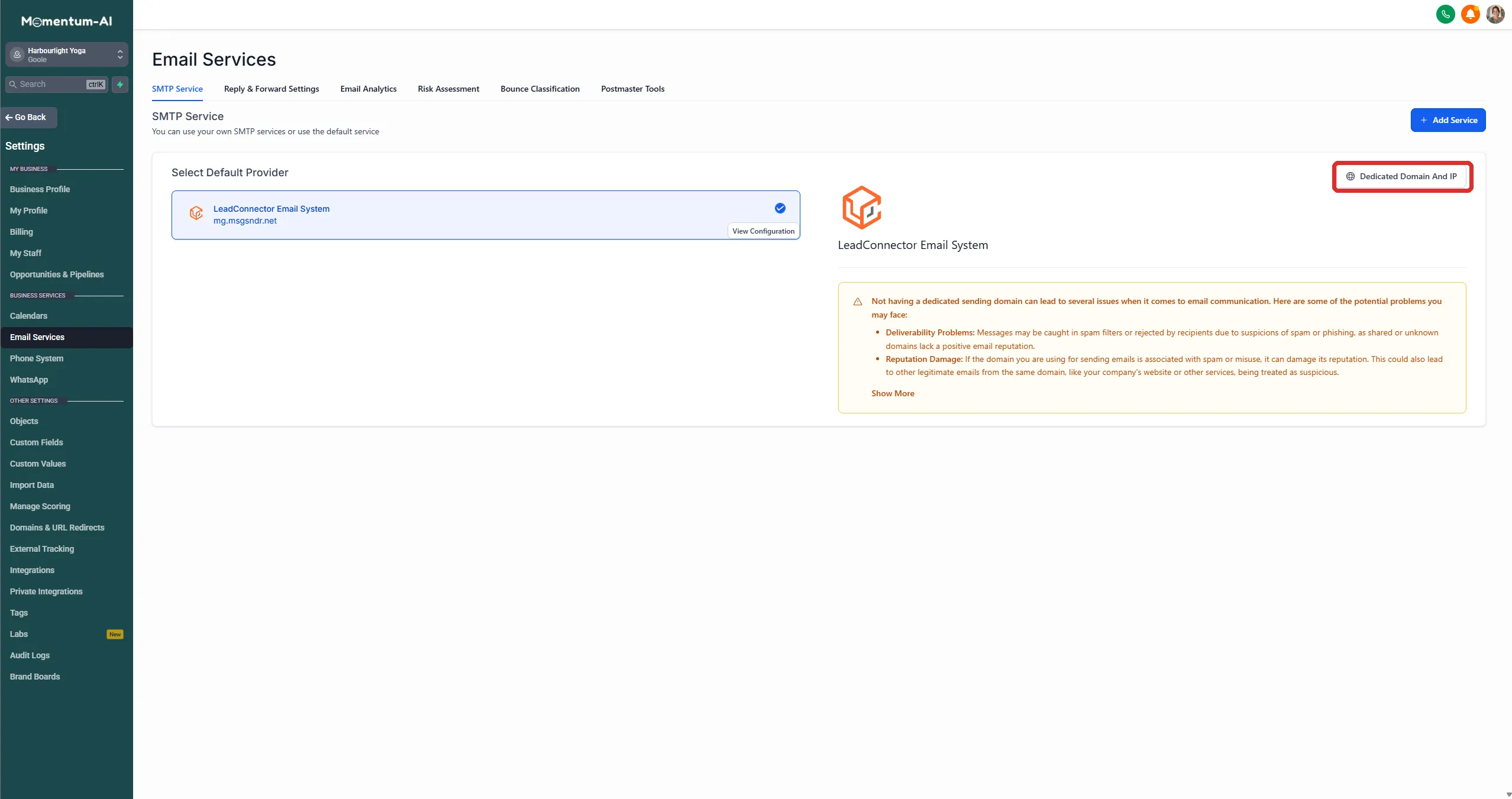
Task: Click the mg.msgsndr.net domain text
Action: (x=245, y=221)
